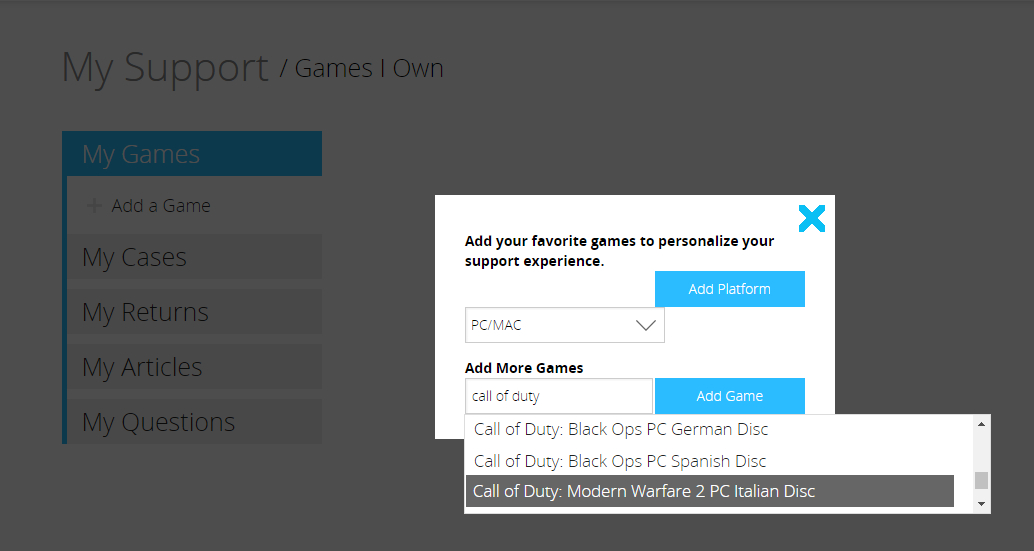
Task: Click the Add a Game link
Action: (x=161, y=206)
